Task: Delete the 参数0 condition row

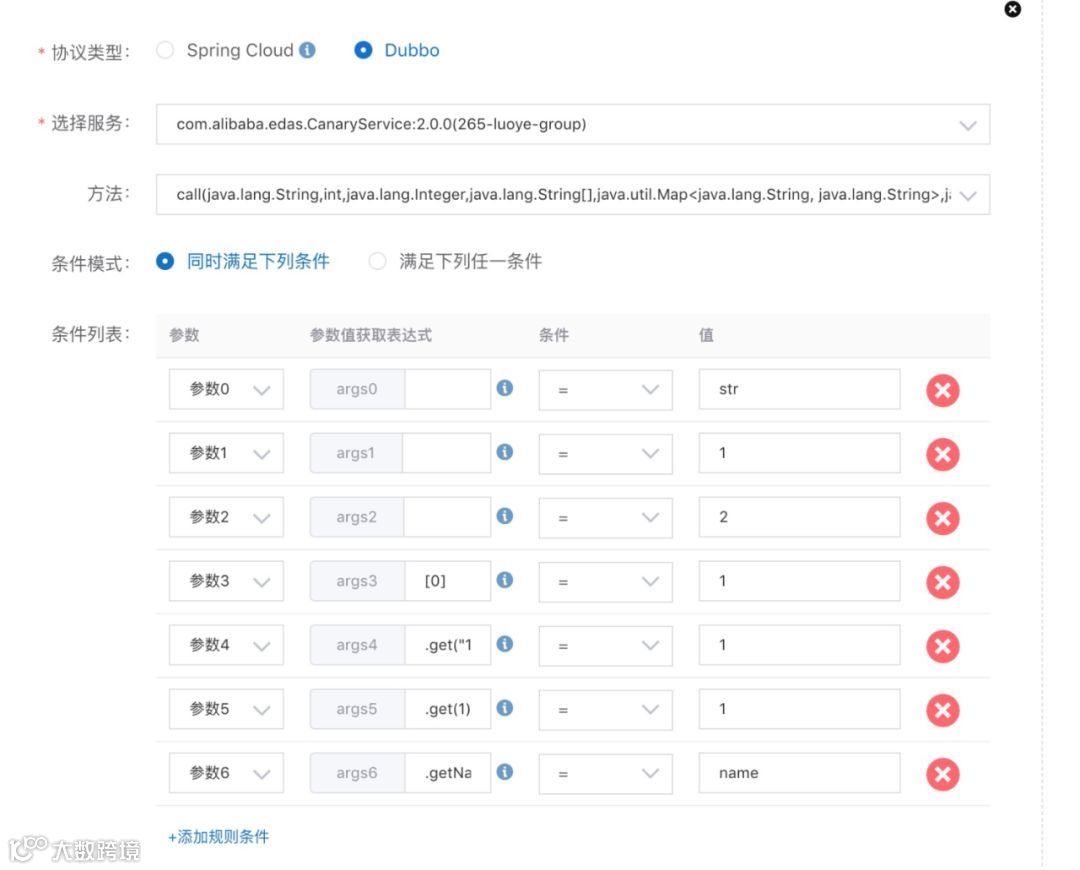Action: click(x=942, y=391)
